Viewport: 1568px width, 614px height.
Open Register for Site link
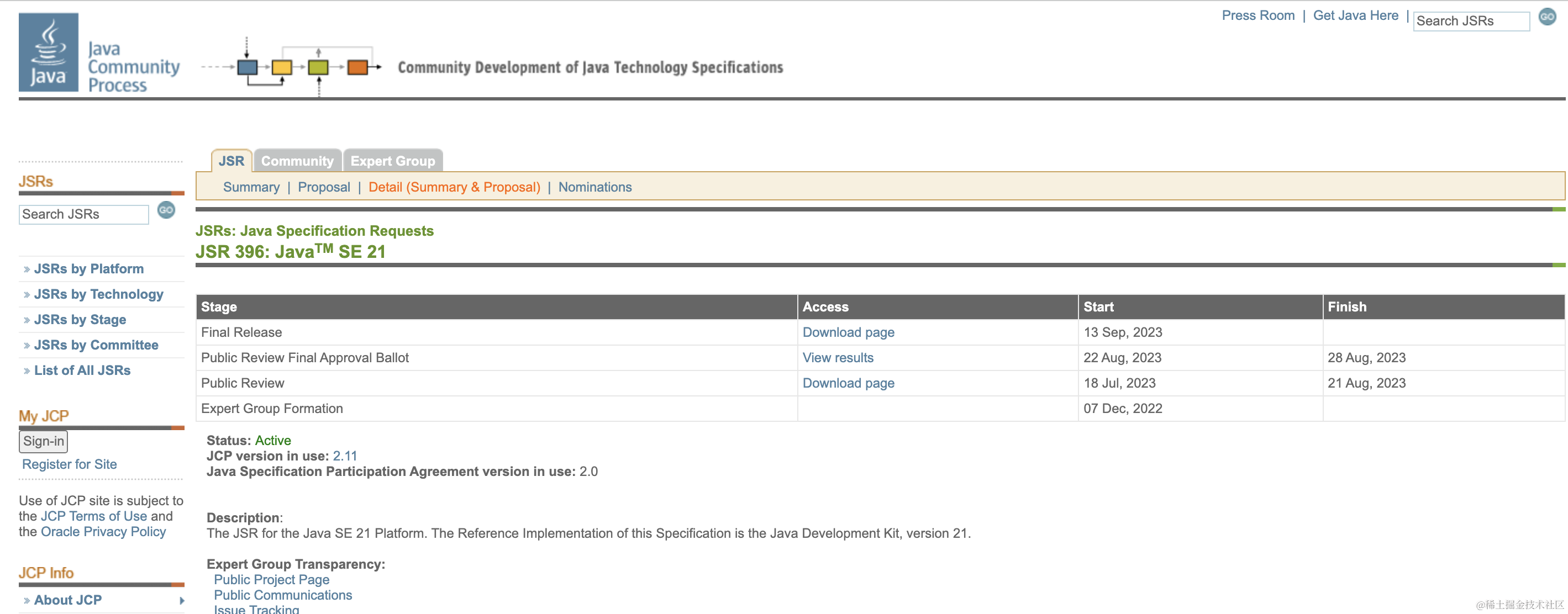(70, 464)
